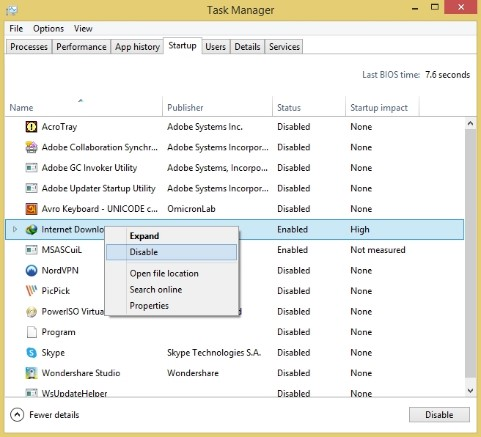
Task: Click the Adobe Systems Inc. publisher cell
Action: pos(205,127)
